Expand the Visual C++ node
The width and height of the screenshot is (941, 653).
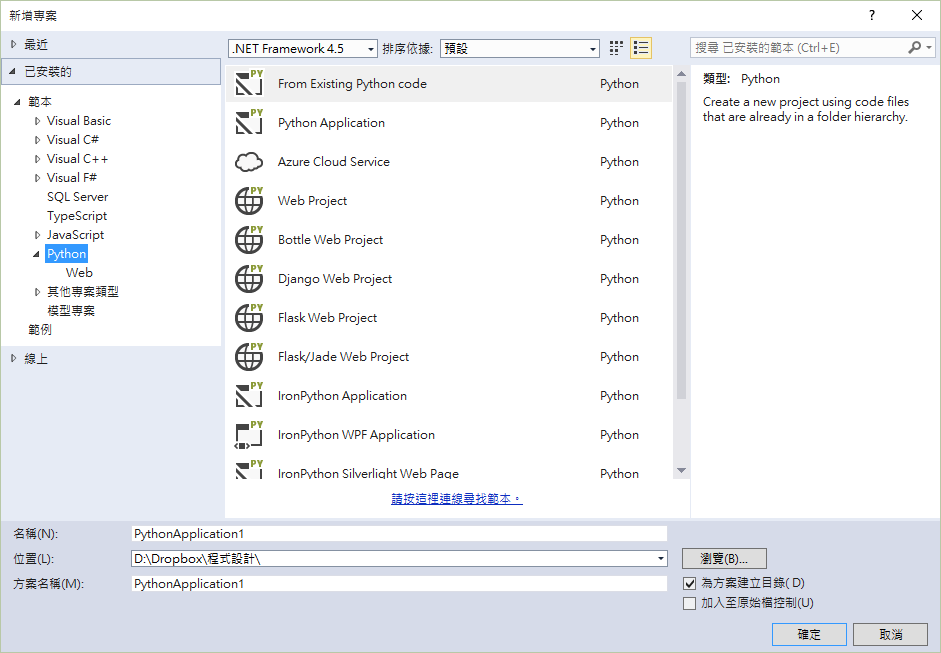tap(37, 159)
